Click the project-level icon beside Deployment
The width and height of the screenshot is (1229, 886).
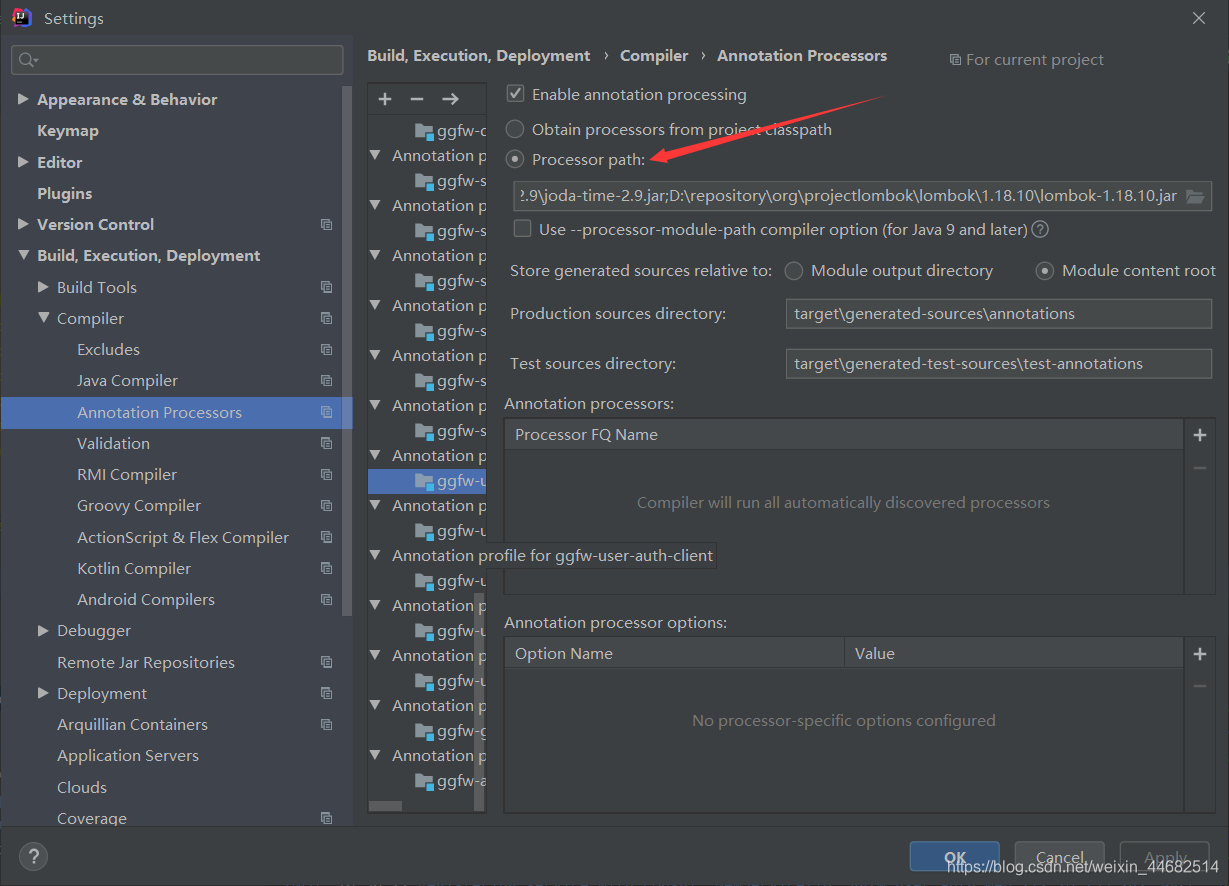point(326,693)
